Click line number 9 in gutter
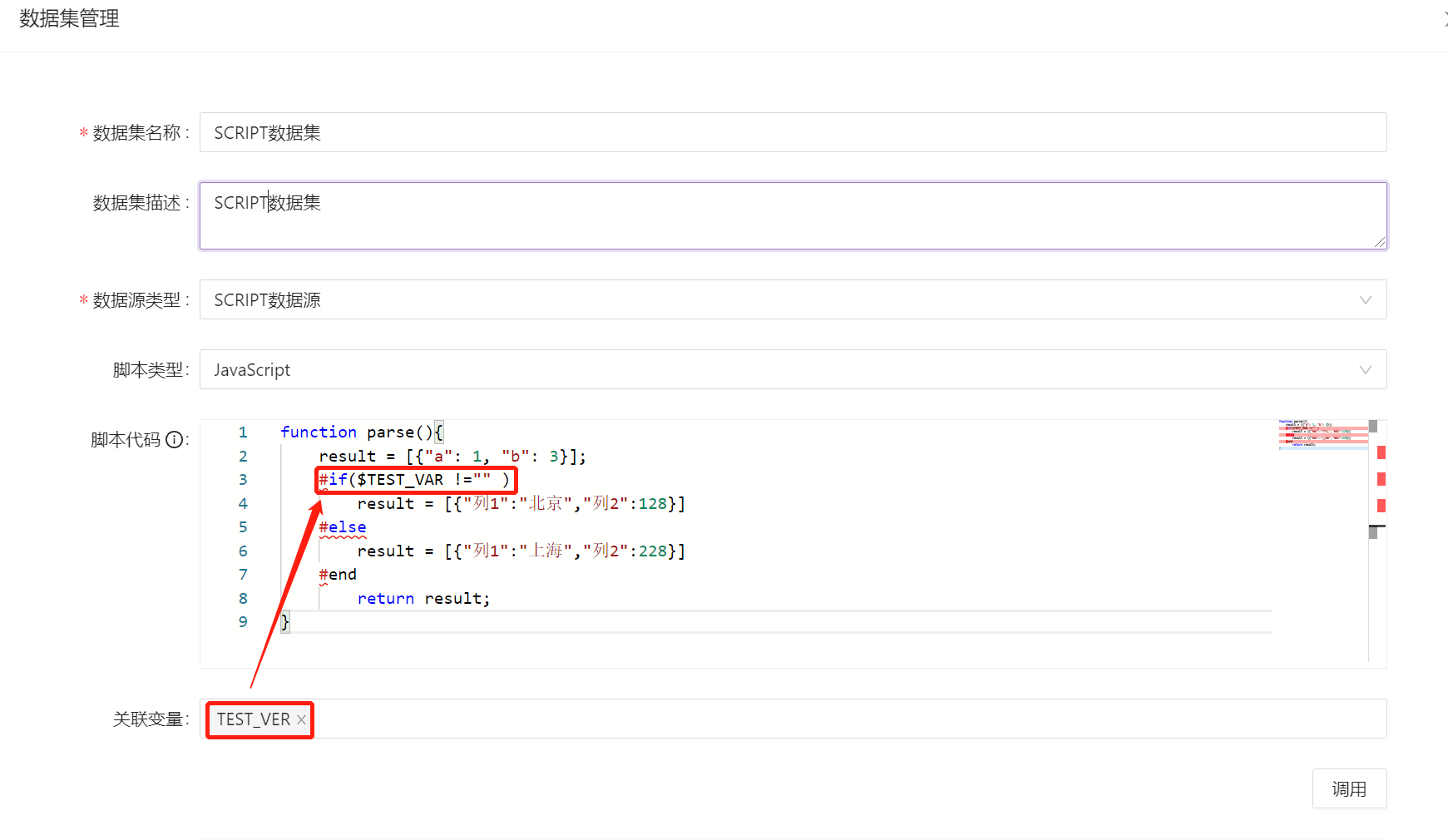 click(x=243, y=622)
